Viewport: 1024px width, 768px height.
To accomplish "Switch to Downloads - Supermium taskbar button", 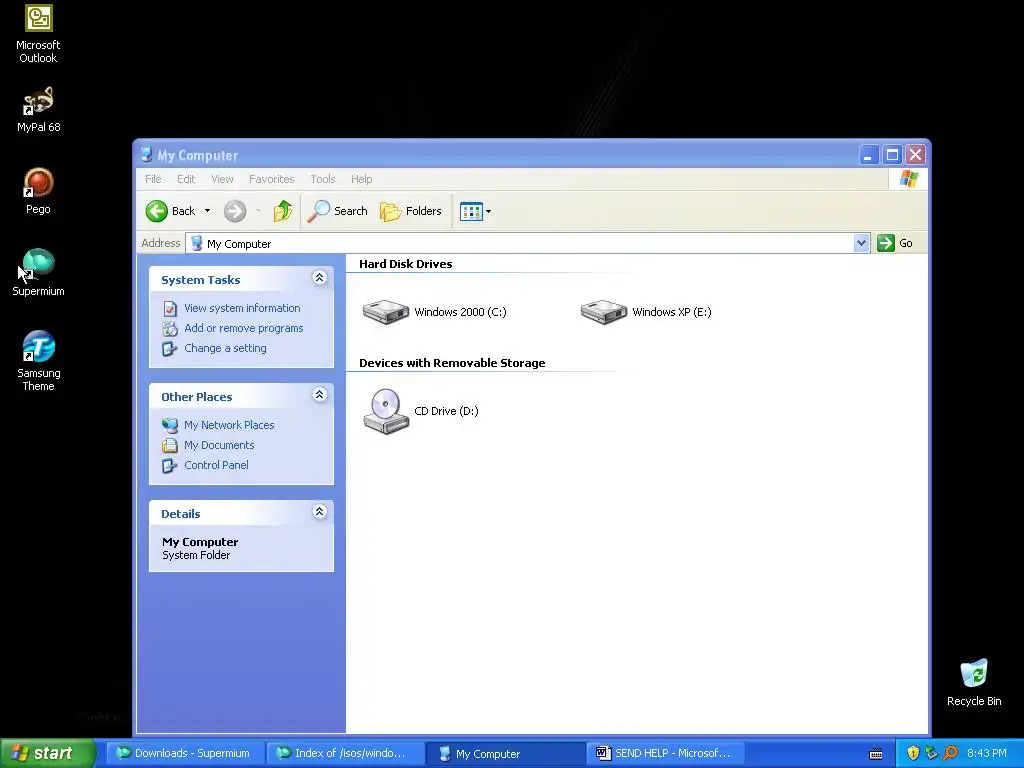I will point(184,753).
